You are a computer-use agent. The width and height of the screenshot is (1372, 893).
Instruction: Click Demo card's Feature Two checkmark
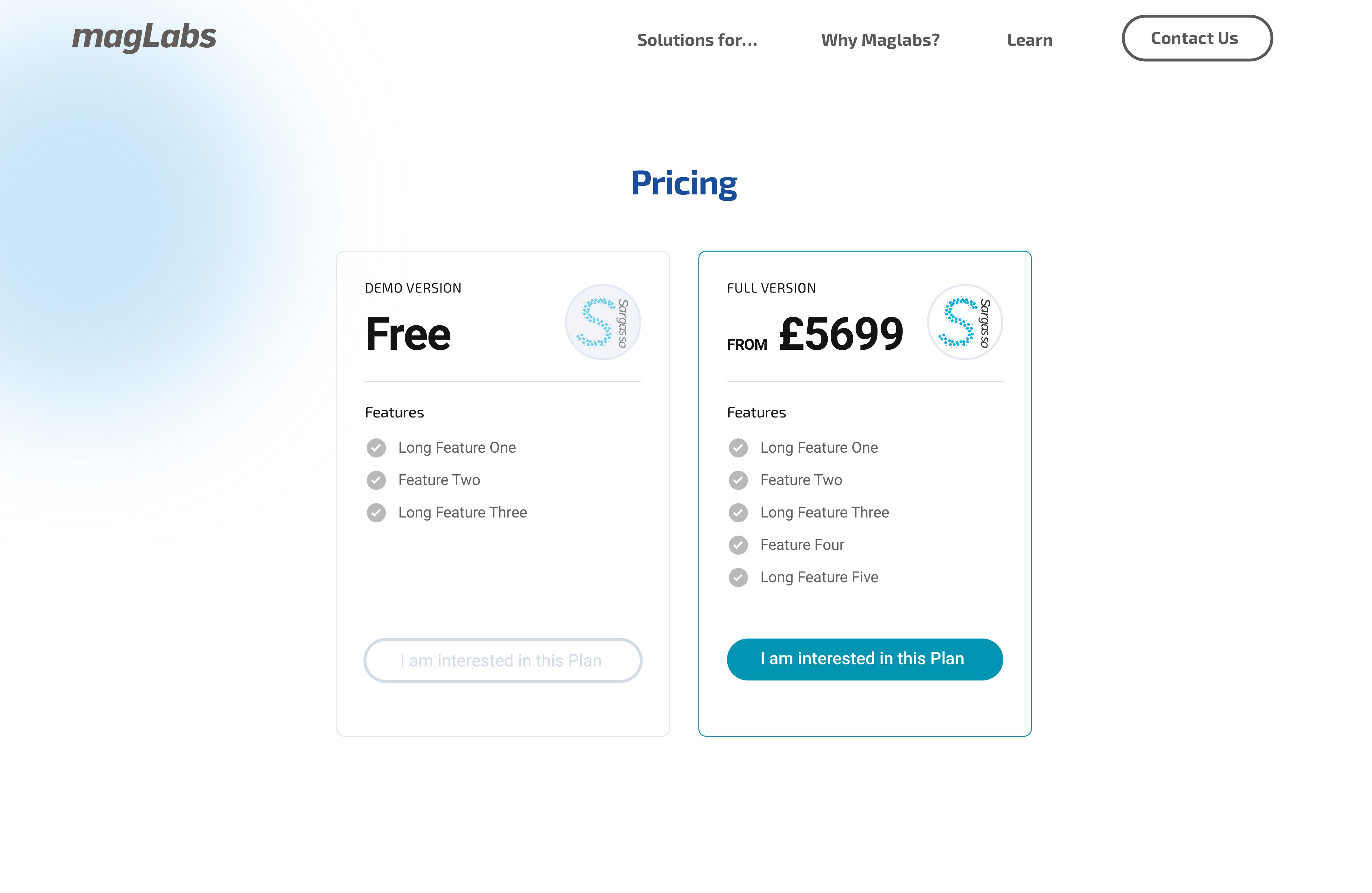(x=376, y=480)
